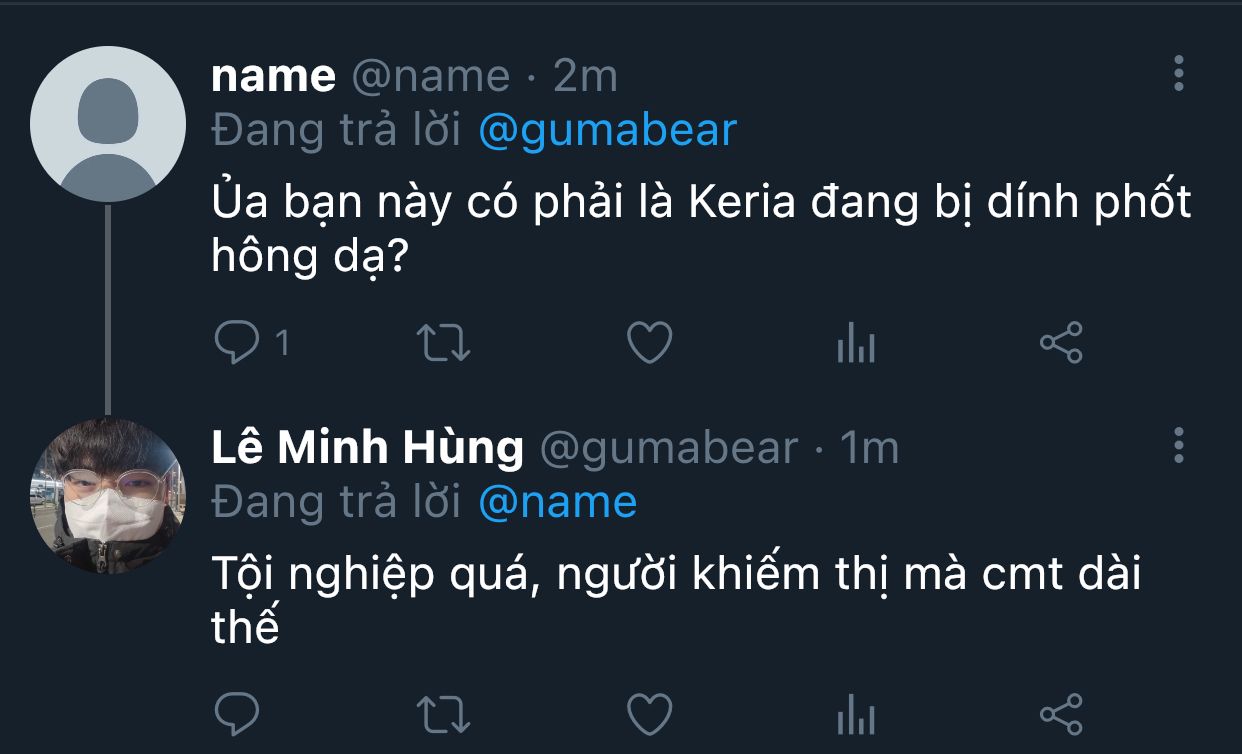Viewport: 1242px width, 754px height.
Task: Reply to the first tweet by name
Action: [238, 343]
